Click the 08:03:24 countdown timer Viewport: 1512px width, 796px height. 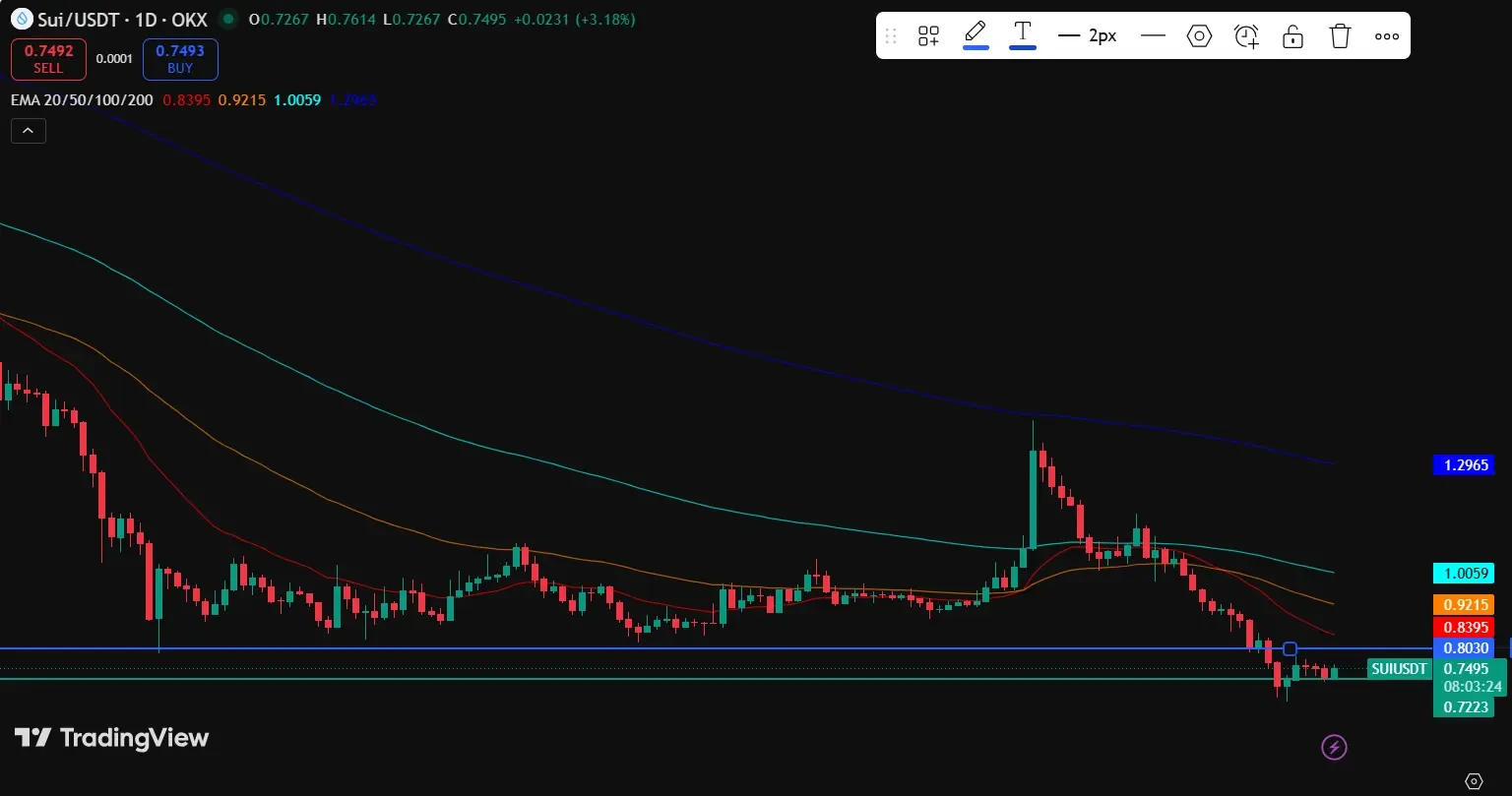tap(1472, 687)
